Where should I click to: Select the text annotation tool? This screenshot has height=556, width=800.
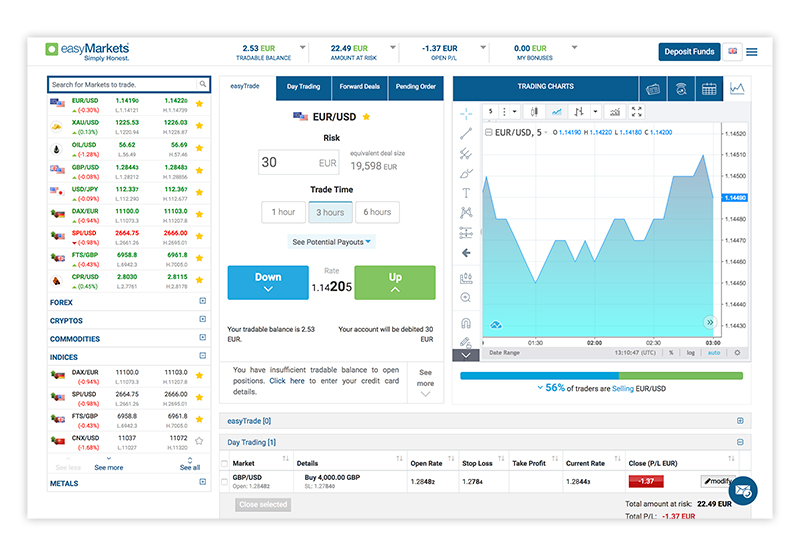tap(466, 193)
